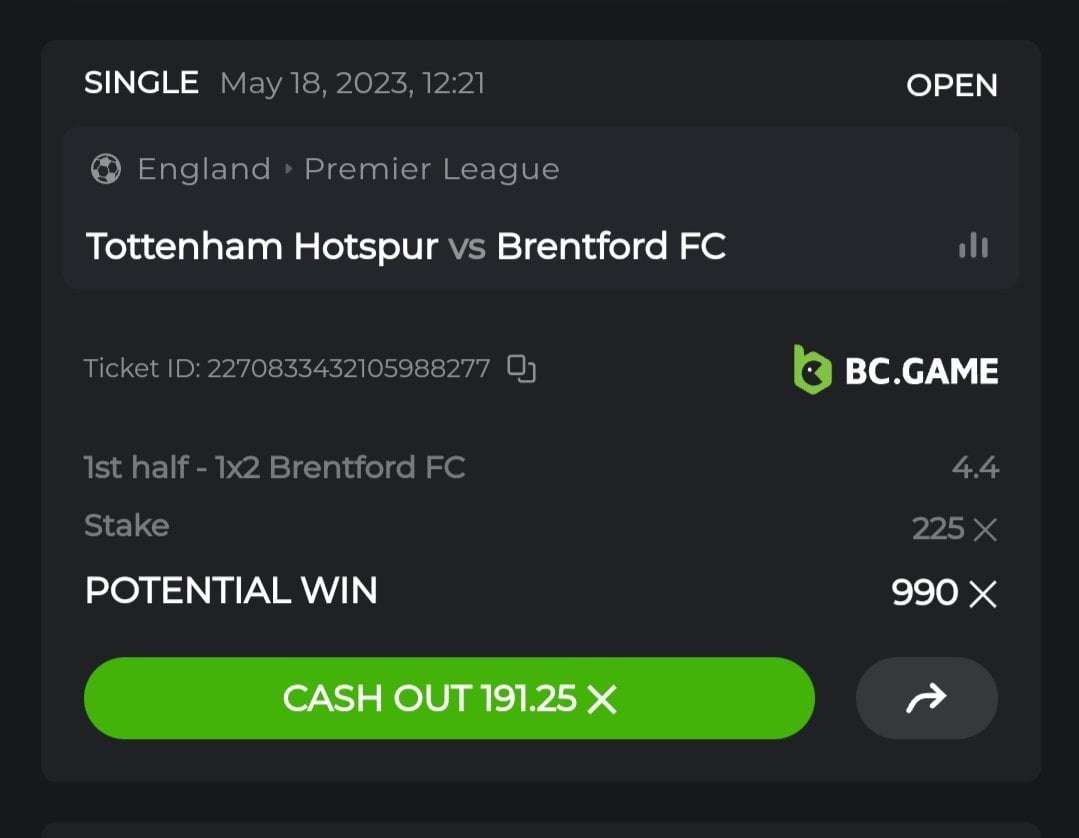Open the Premier League breadcrumb link

431,169
